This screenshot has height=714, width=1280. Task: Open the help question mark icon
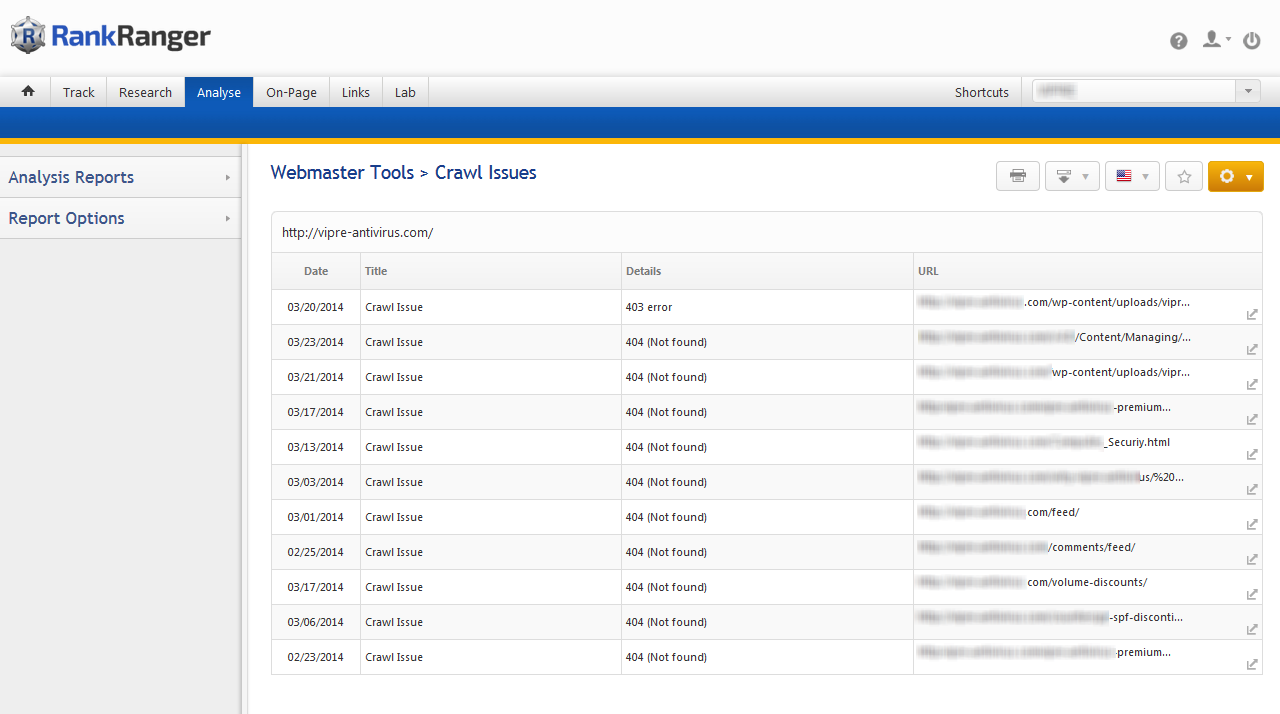(1179, 41)
